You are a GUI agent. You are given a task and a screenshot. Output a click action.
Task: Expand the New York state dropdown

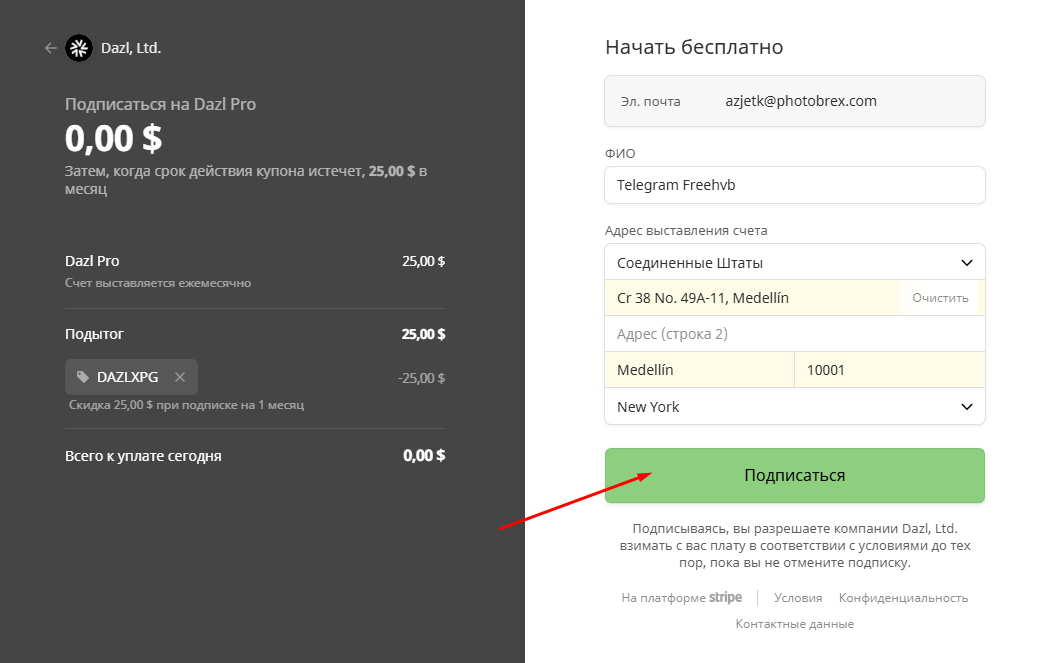point(780,407)
